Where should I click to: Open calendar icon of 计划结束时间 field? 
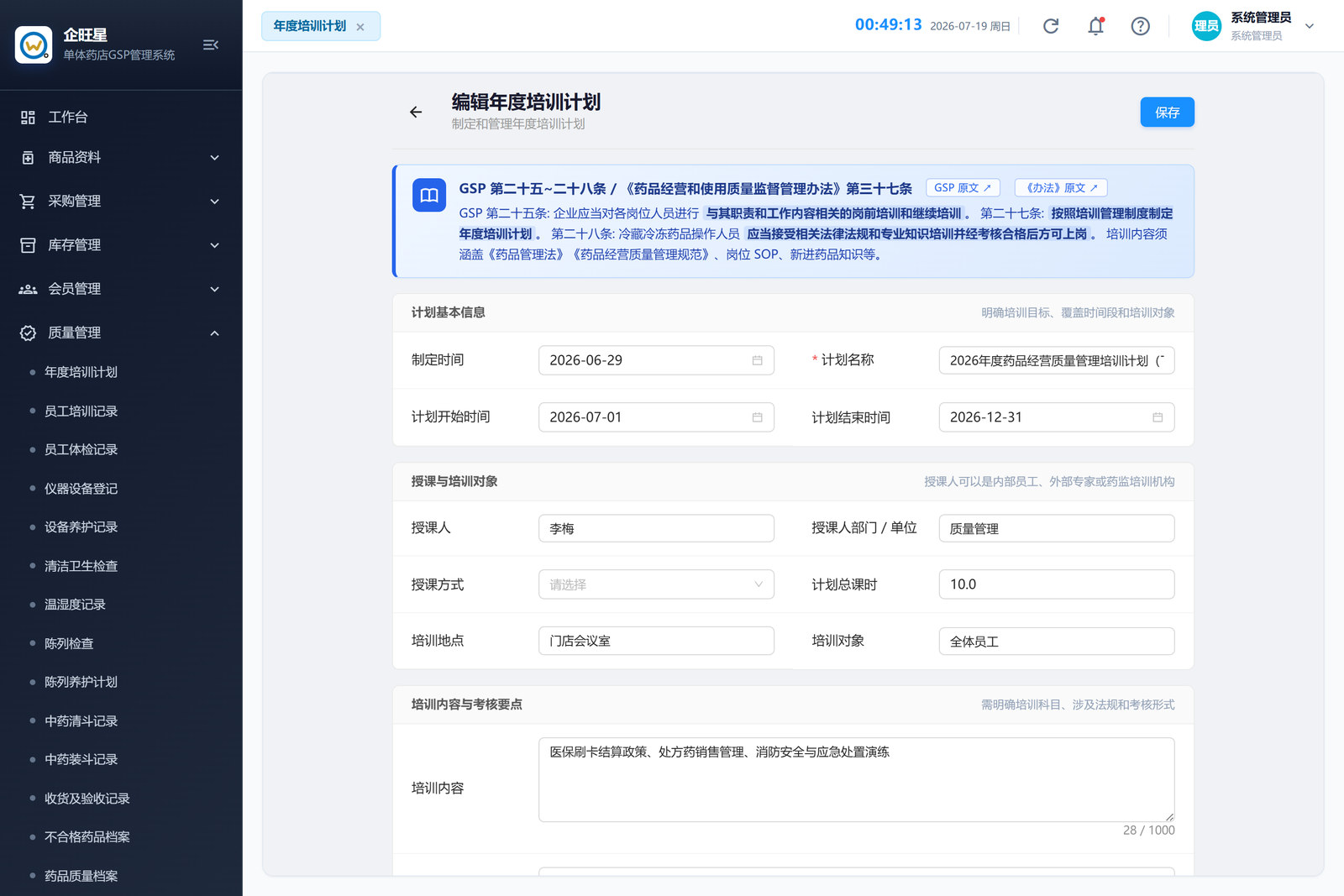(1158, 417)
